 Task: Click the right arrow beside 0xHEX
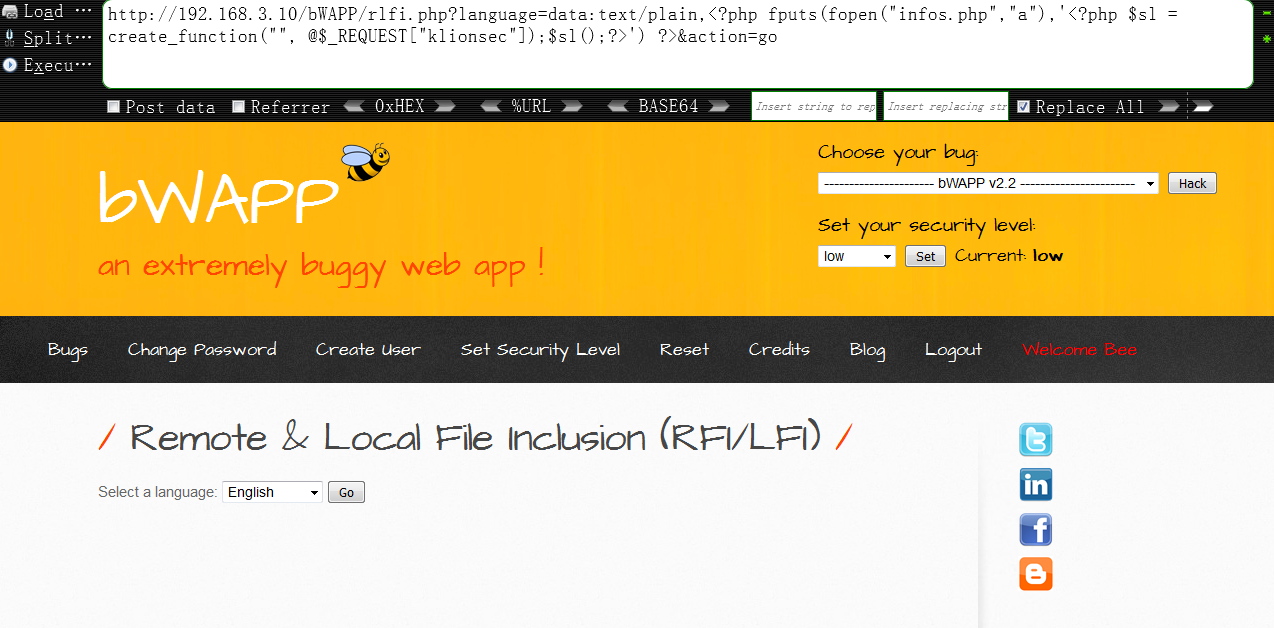(x=445, y=106)
